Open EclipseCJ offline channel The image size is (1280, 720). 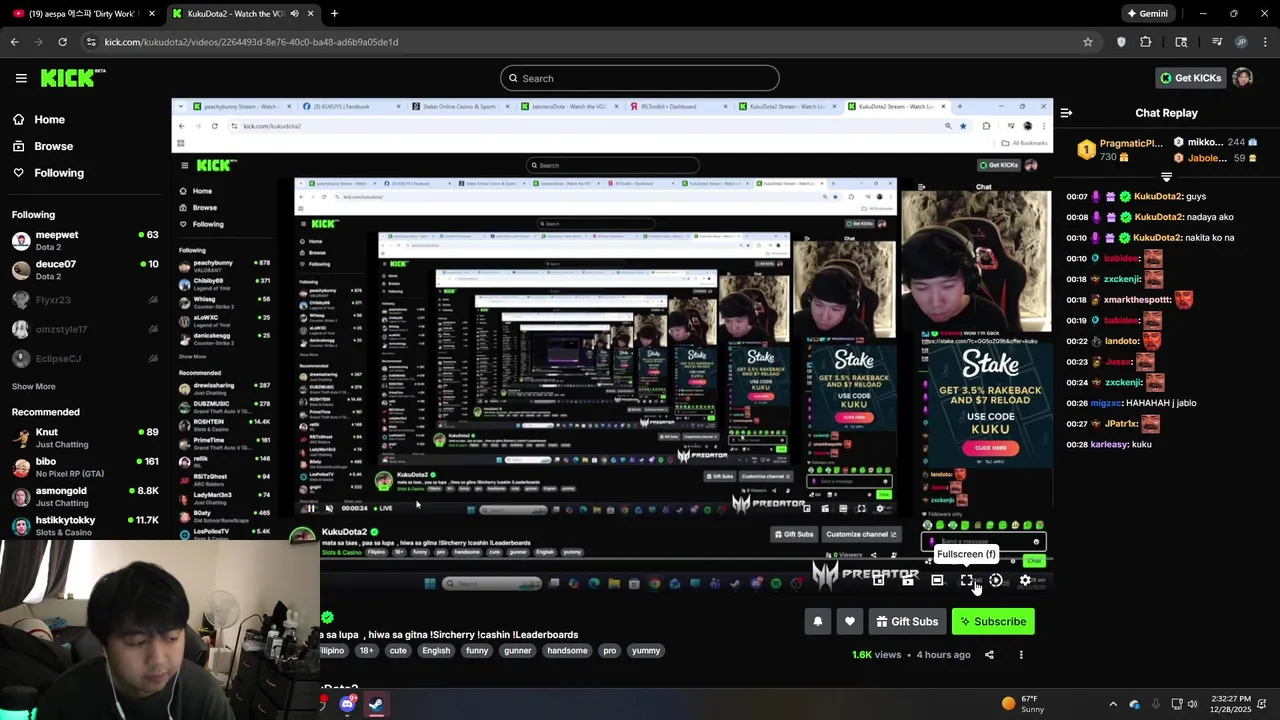tap(85, 358)
